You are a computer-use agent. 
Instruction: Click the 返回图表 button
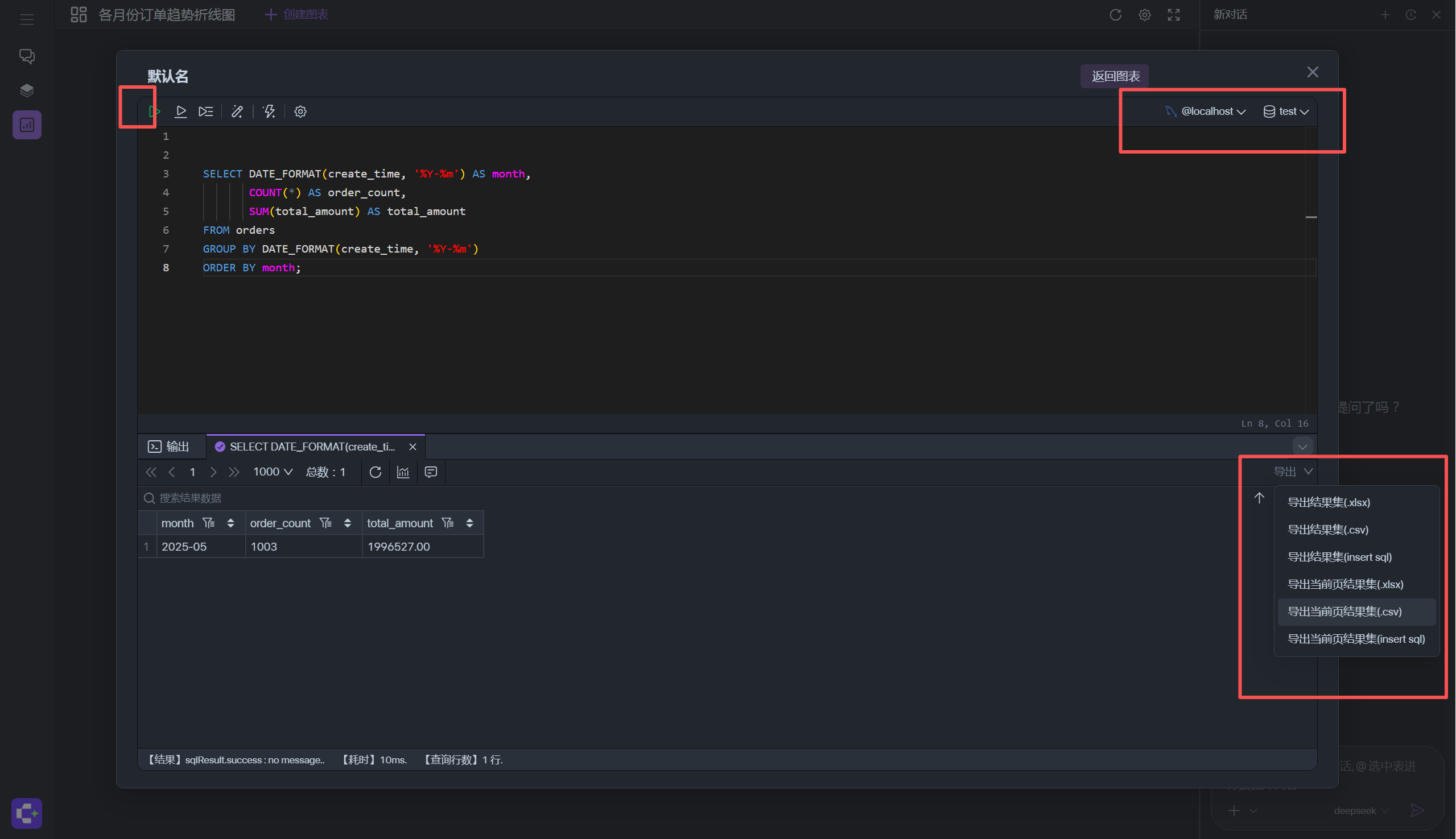(x=1115, y=76)
